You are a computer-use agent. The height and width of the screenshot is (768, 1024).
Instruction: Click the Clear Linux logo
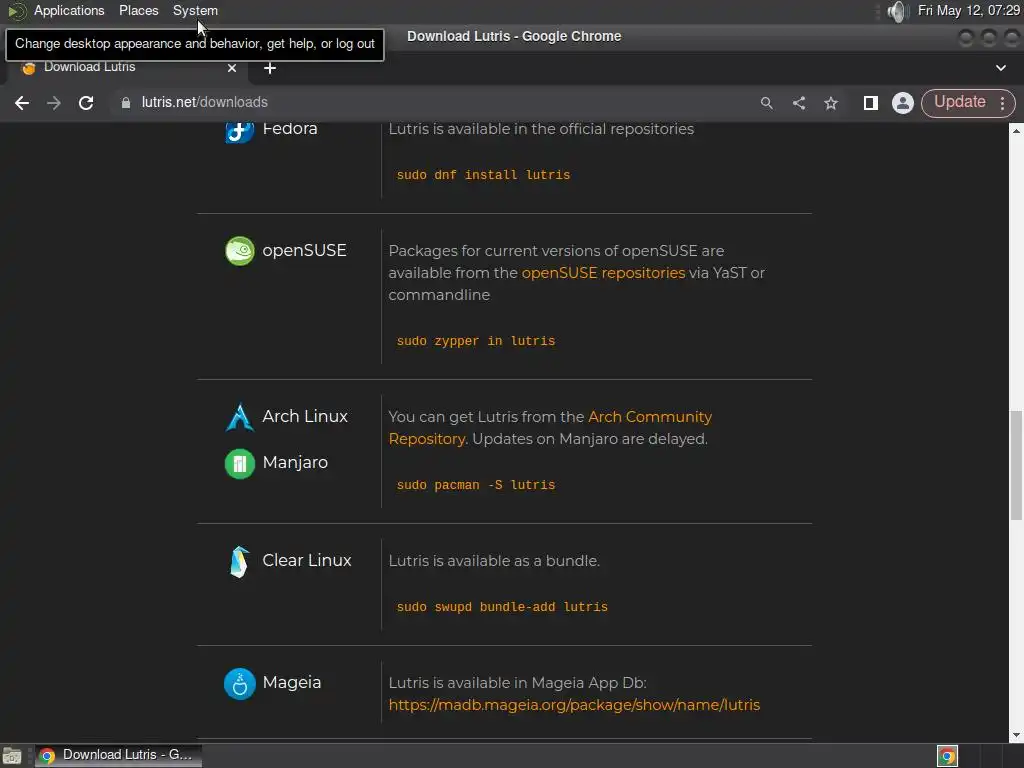point(240,562)
